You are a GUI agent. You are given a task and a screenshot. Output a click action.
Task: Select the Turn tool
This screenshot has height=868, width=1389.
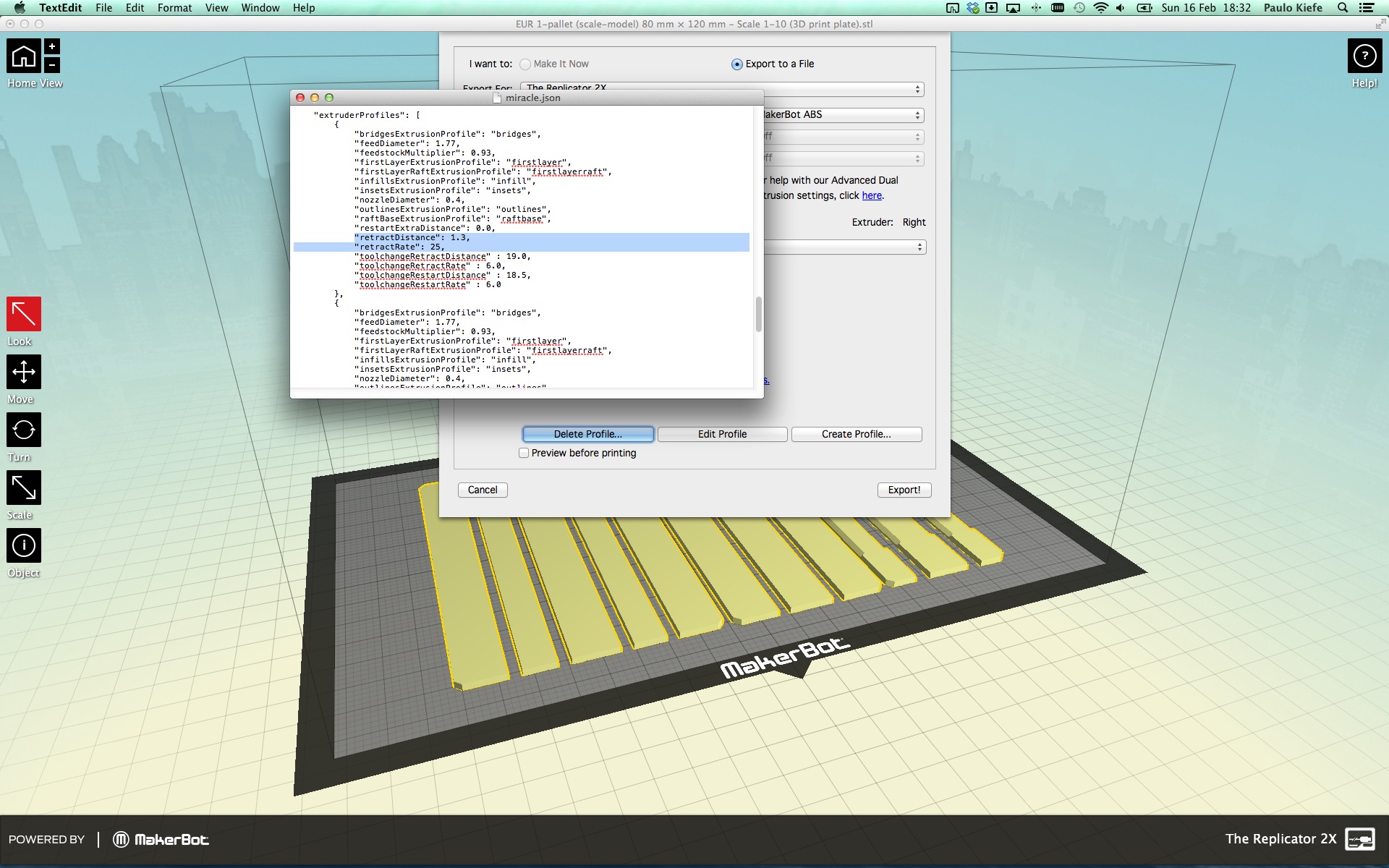click(24, 430)
